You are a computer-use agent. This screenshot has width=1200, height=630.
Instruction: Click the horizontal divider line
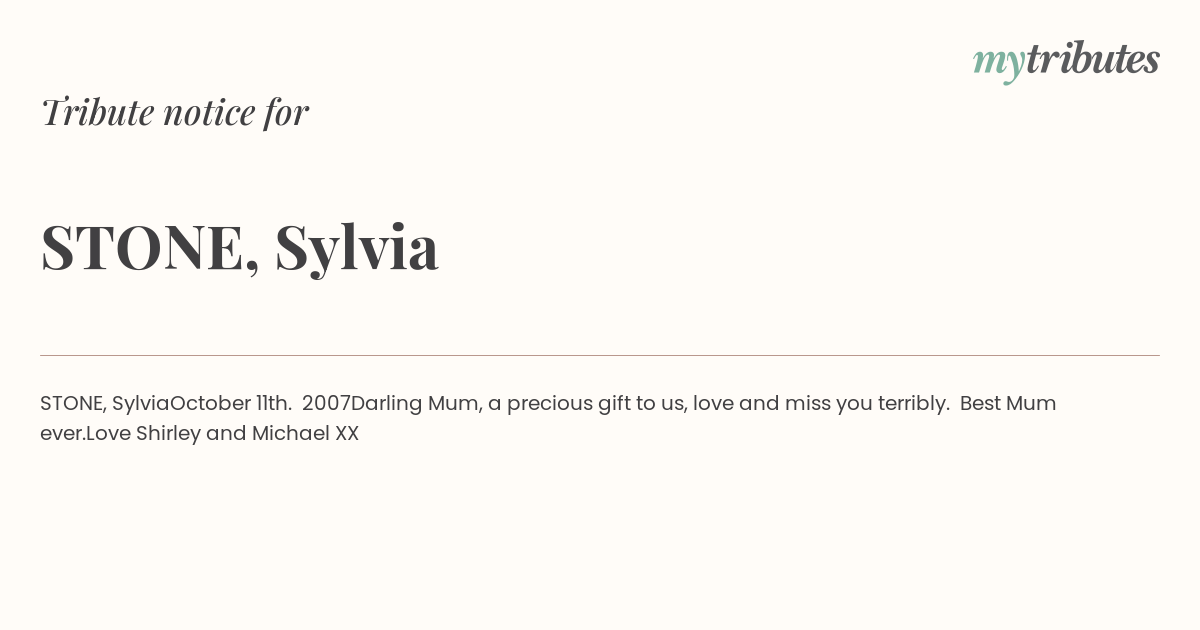tap(600, 355)
